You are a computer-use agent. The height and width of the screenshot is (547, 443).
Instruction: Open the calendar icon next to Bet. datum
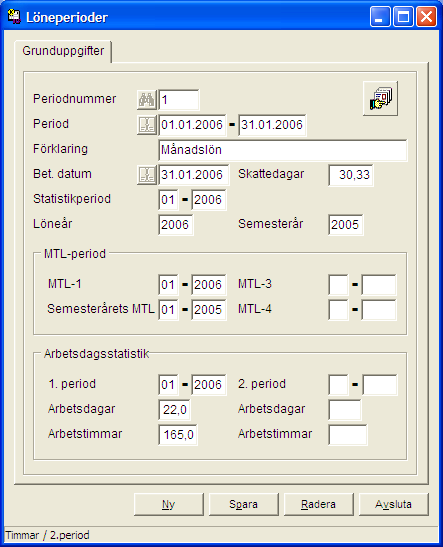coord(147,175)
